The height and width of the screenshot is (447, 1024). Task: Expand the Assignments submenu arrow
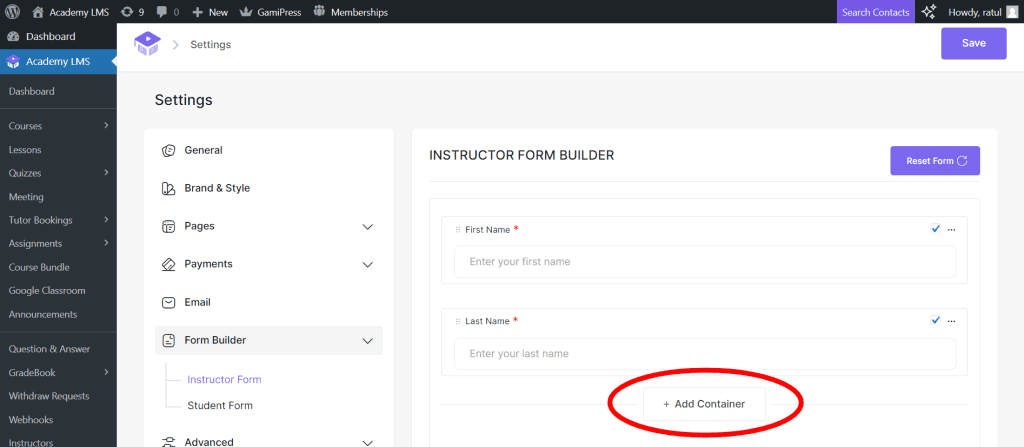coord(106,243)
